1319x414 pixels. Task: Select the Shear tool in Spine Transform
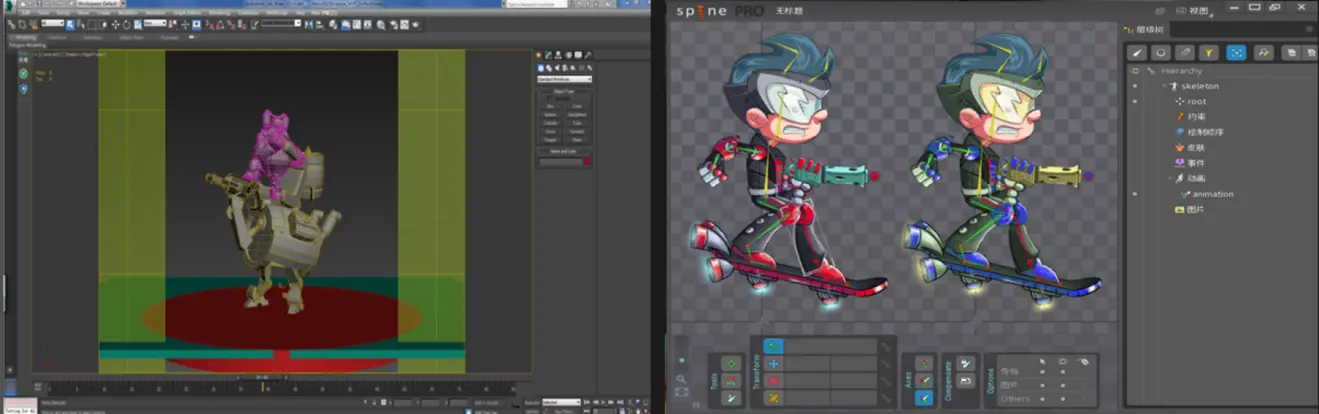pos(773,398)
